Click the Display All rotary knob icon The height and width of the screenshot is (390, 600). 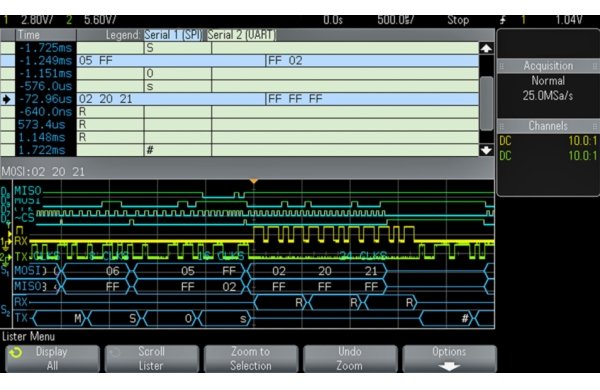[x=16, y=352]
